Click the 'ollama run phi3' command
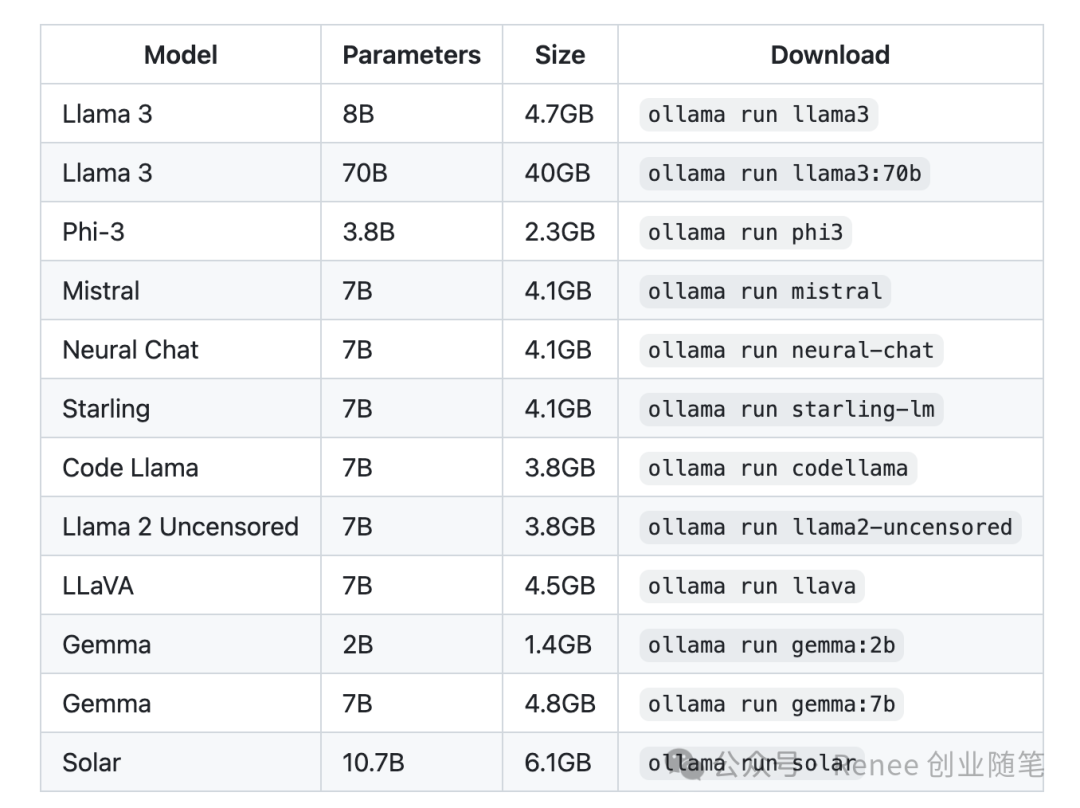Image resolution: width=1080 pixels, height=808 pixels. (x=745, y=232)
